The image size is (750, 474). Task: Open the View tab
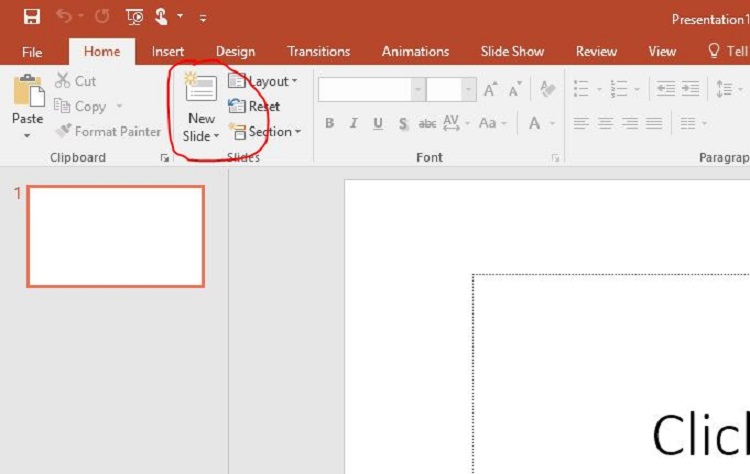pos(662,51)
